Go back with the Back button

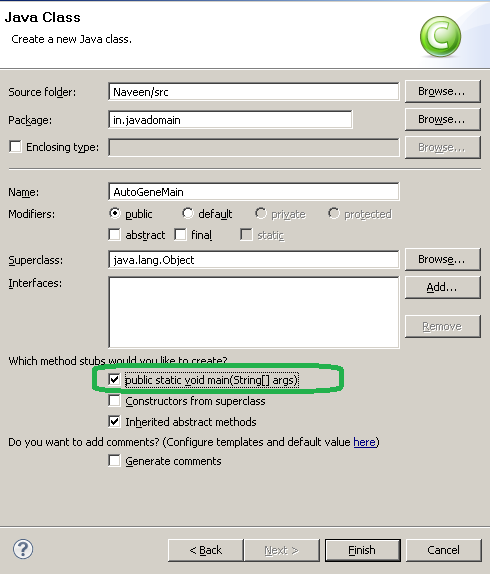206,550
